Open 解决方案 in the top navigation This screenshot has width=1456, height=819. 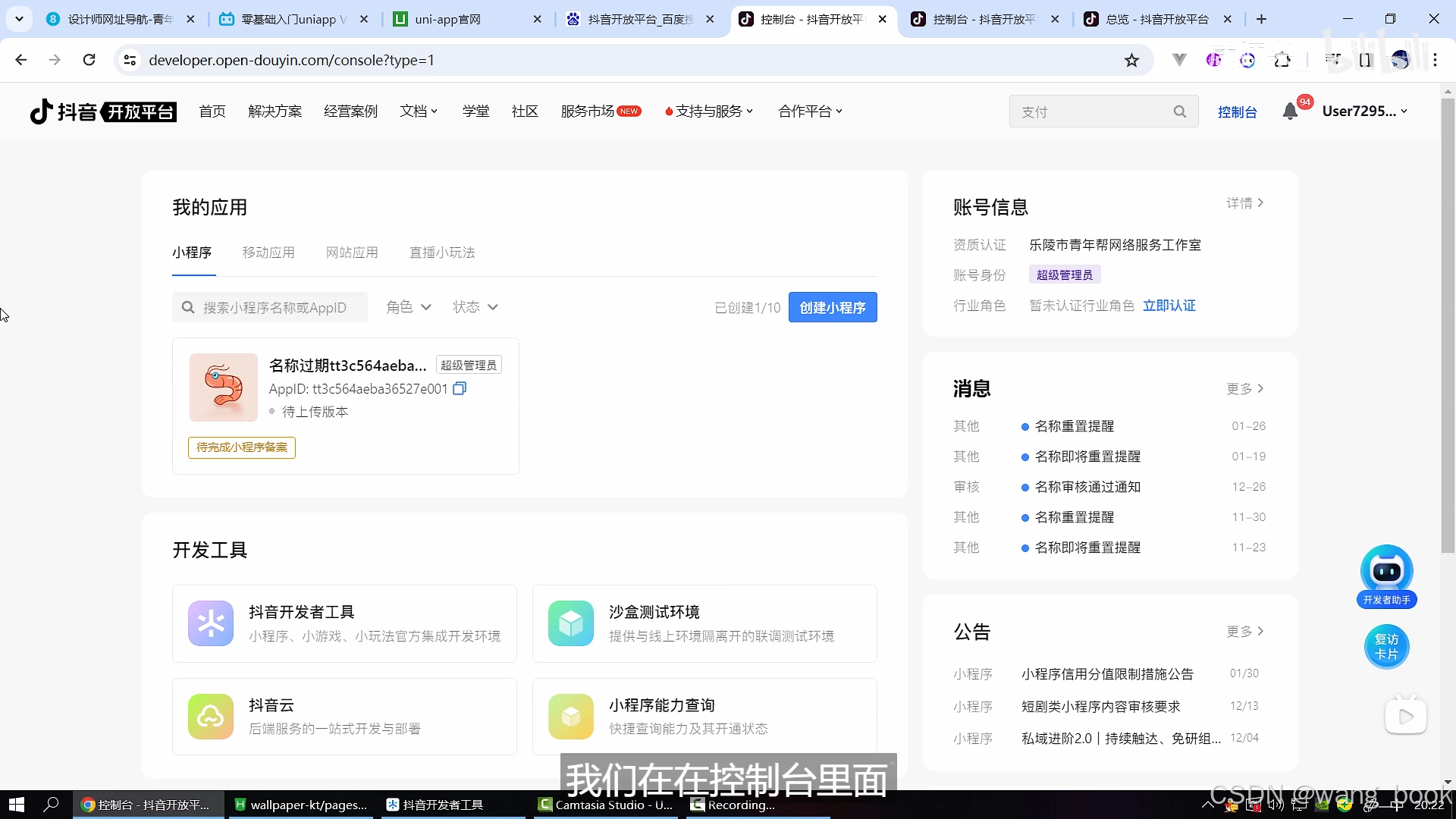(x=275, y=111)
